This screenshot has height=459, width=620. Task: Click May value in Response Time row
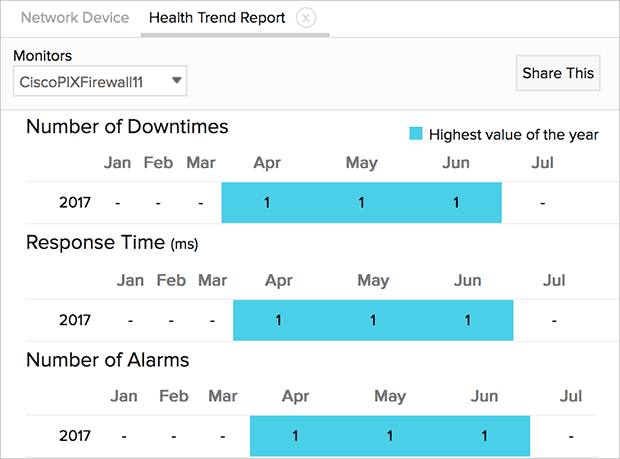pos(373,320)
